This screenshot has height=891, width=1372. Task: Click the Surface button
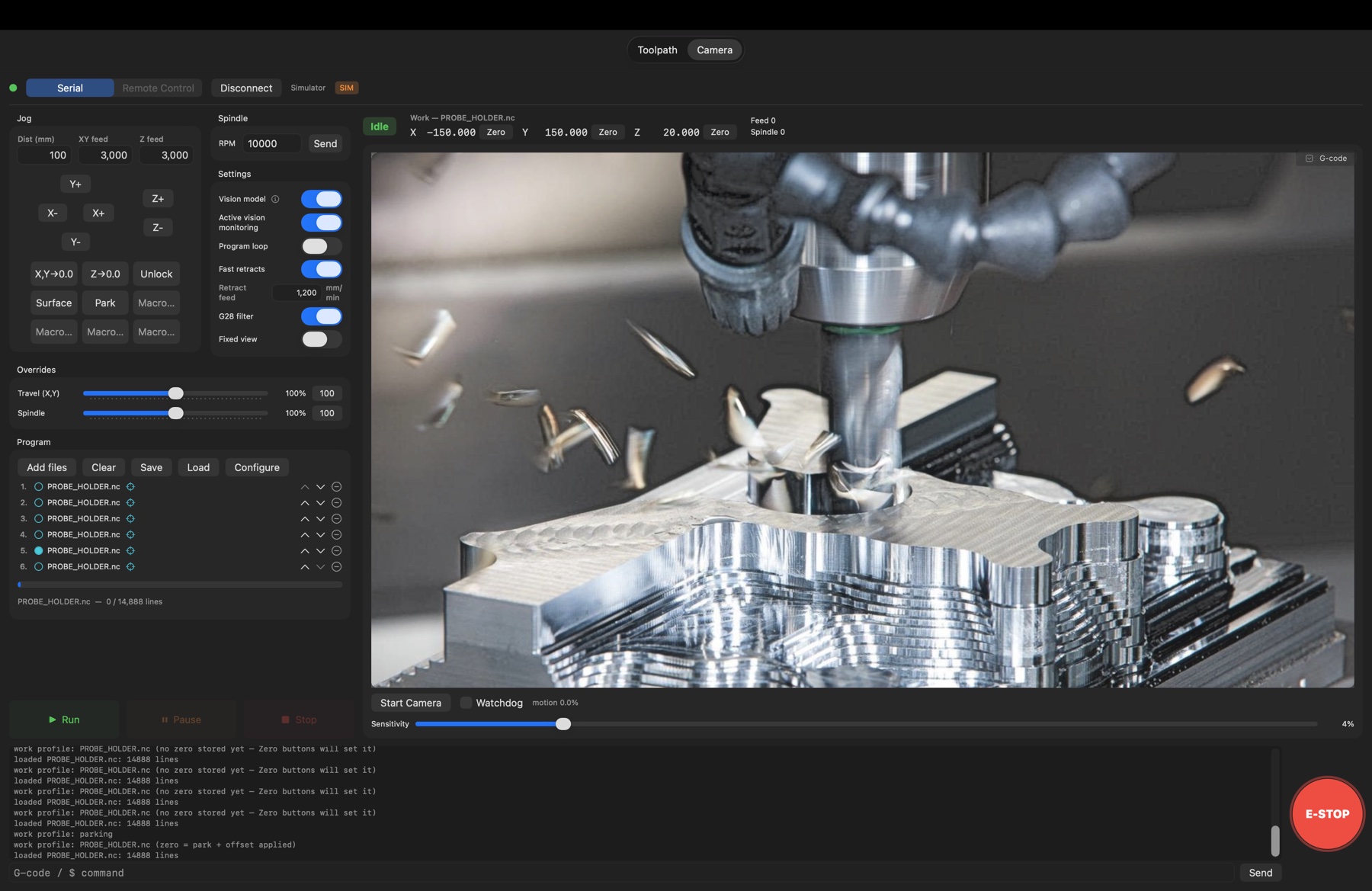54,303
